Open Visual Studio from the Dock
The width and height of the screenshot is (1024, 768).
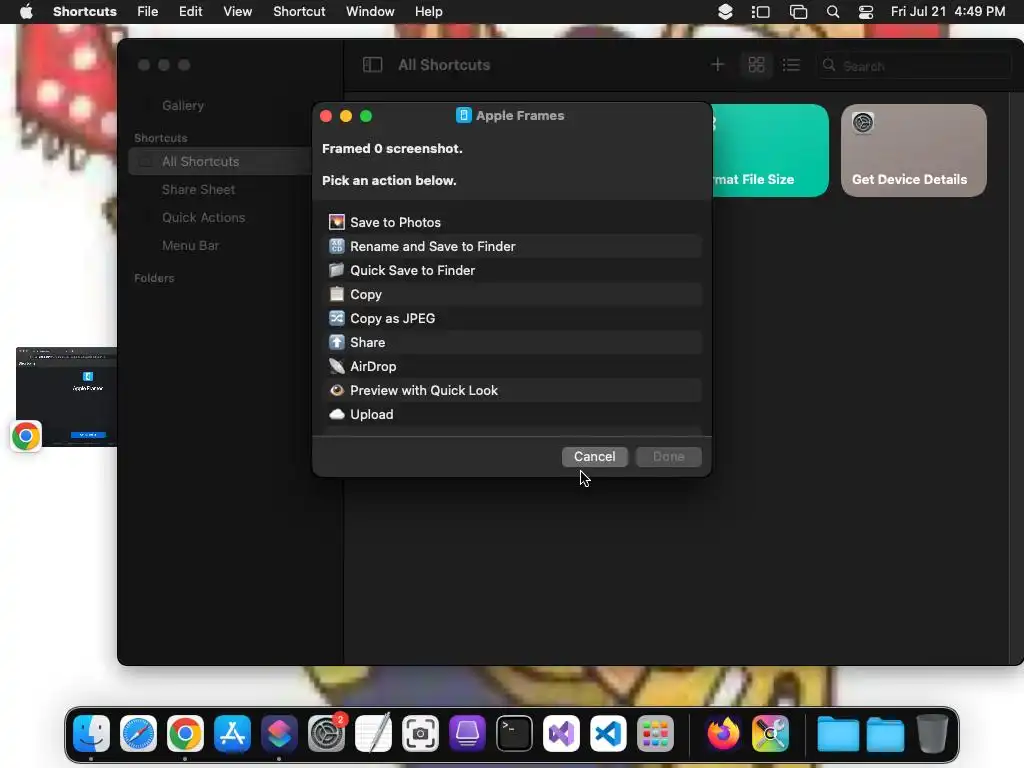click(x=562, y=733)
